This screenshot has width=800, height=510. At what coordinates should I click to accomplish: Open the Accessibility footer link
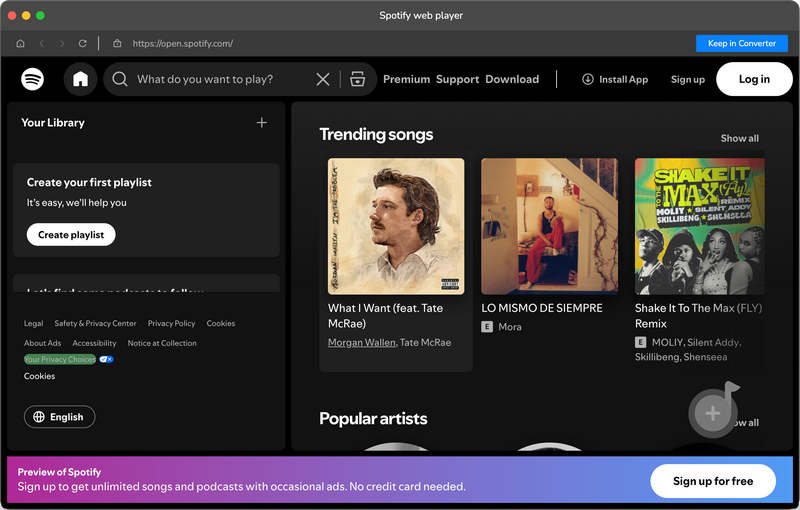94,343
